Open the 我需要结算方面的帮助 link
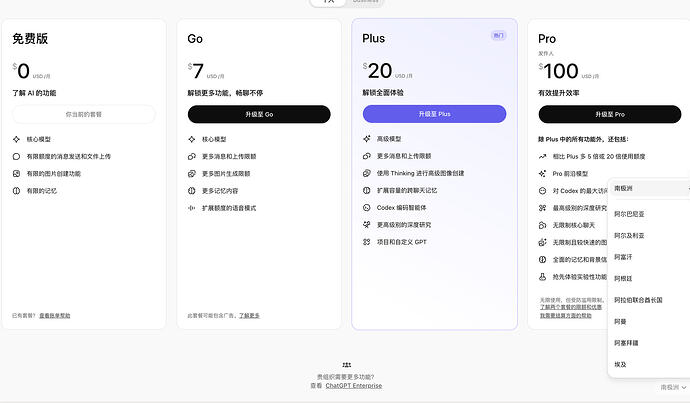 tap(566, 315)
